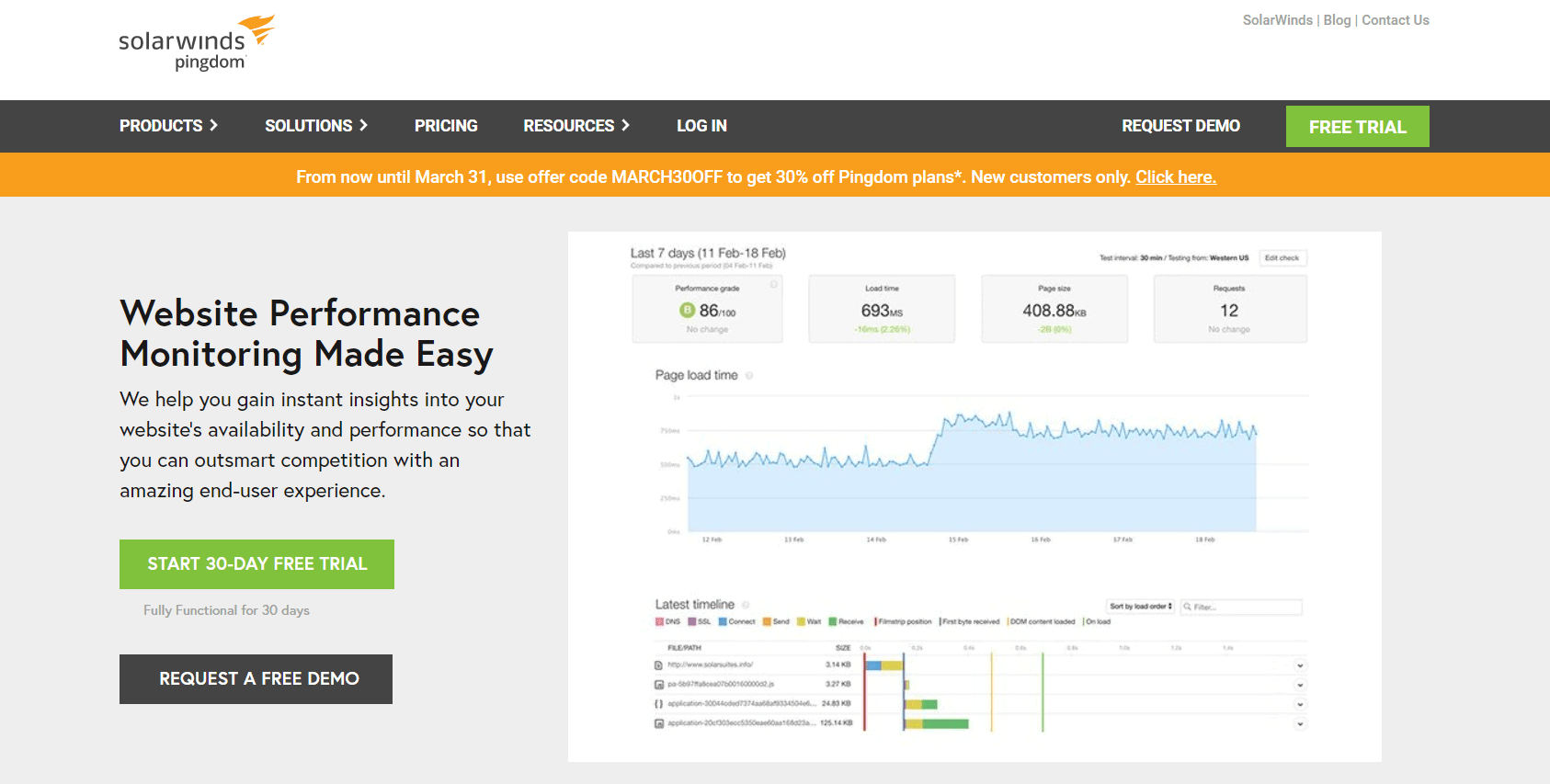
Task: Go to the Pricing page
Action: 446,126
